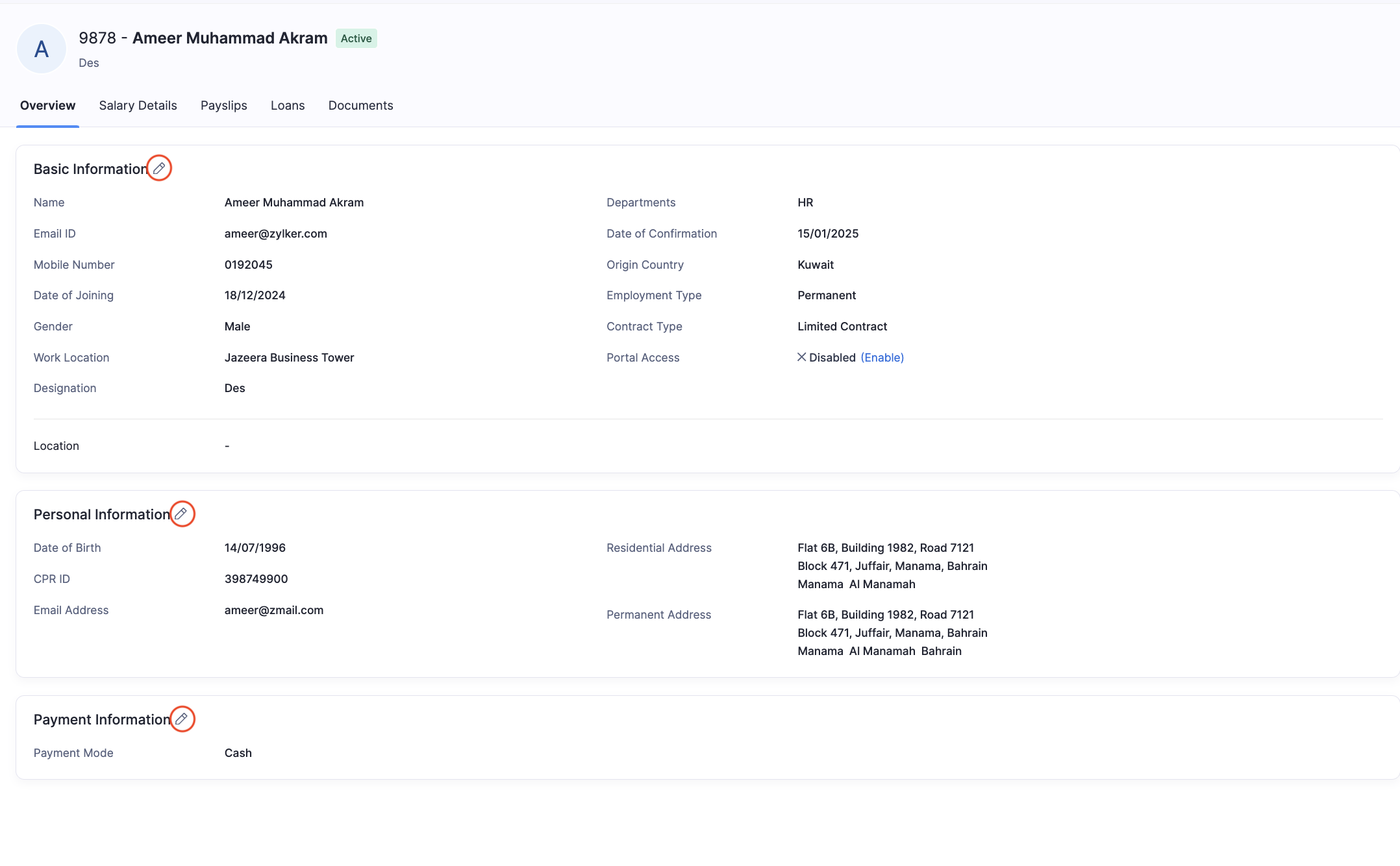
Task: Click Personal Information edit pencil icon
Action: tap(182, 514)
